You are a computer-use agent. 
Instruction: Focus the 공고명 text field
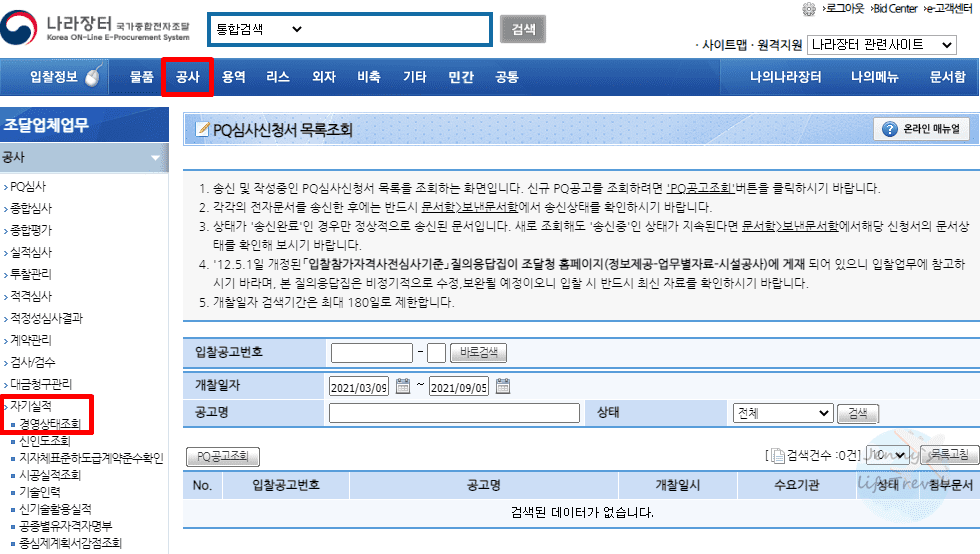(454, 413)
